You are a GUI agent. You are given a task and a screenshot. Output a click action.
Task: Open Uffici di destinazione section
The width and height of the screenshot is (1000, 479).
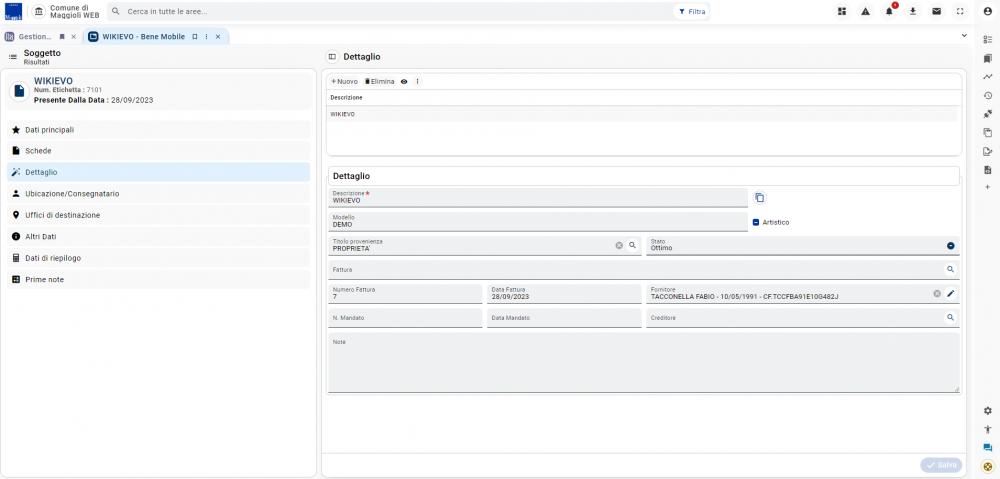[x=158, y=215]
